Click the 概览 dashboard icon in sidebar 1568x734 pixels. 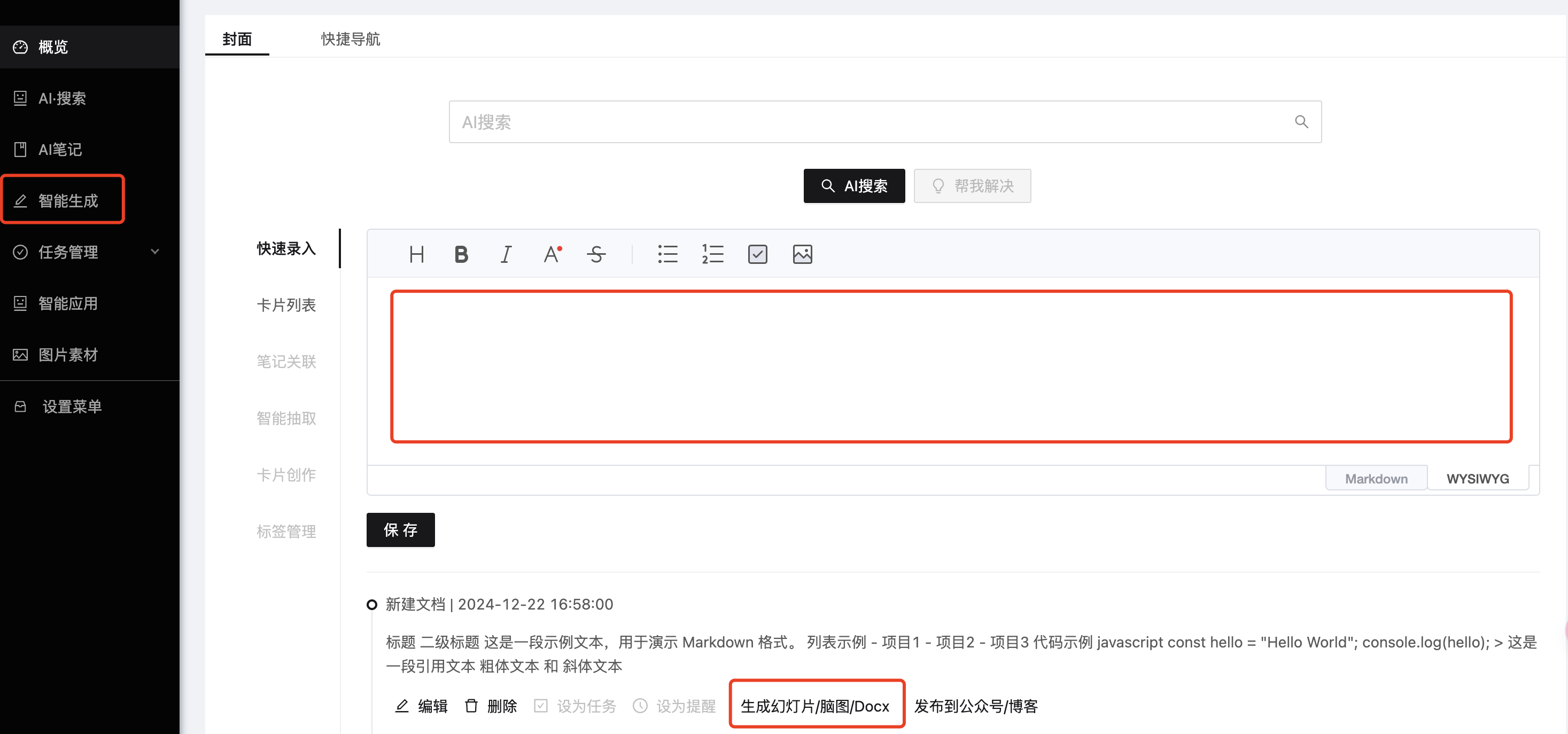pos(20,47)
